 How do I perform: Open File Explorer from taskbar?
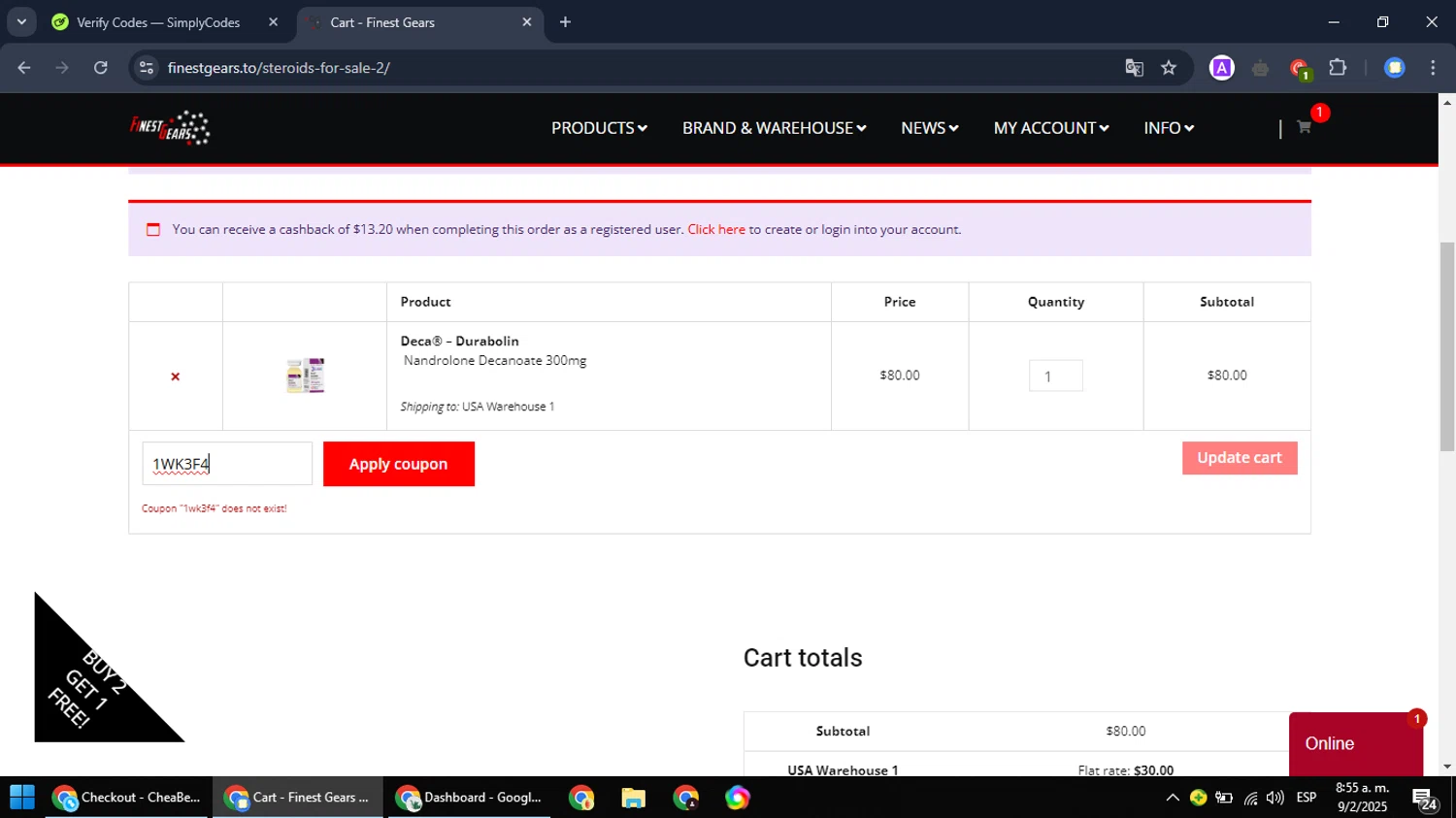coord(634,798)
